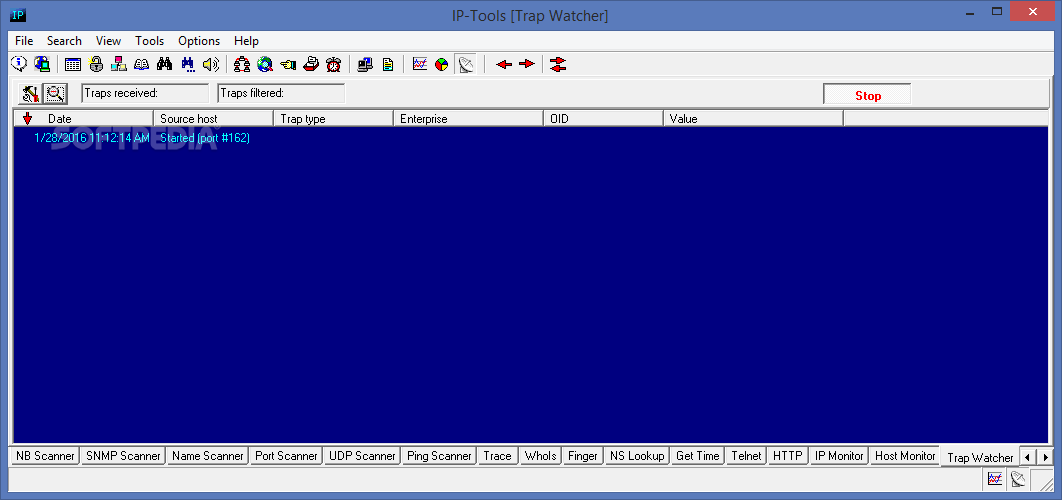Switch to the Host Monitor tab

pos(905,456)
